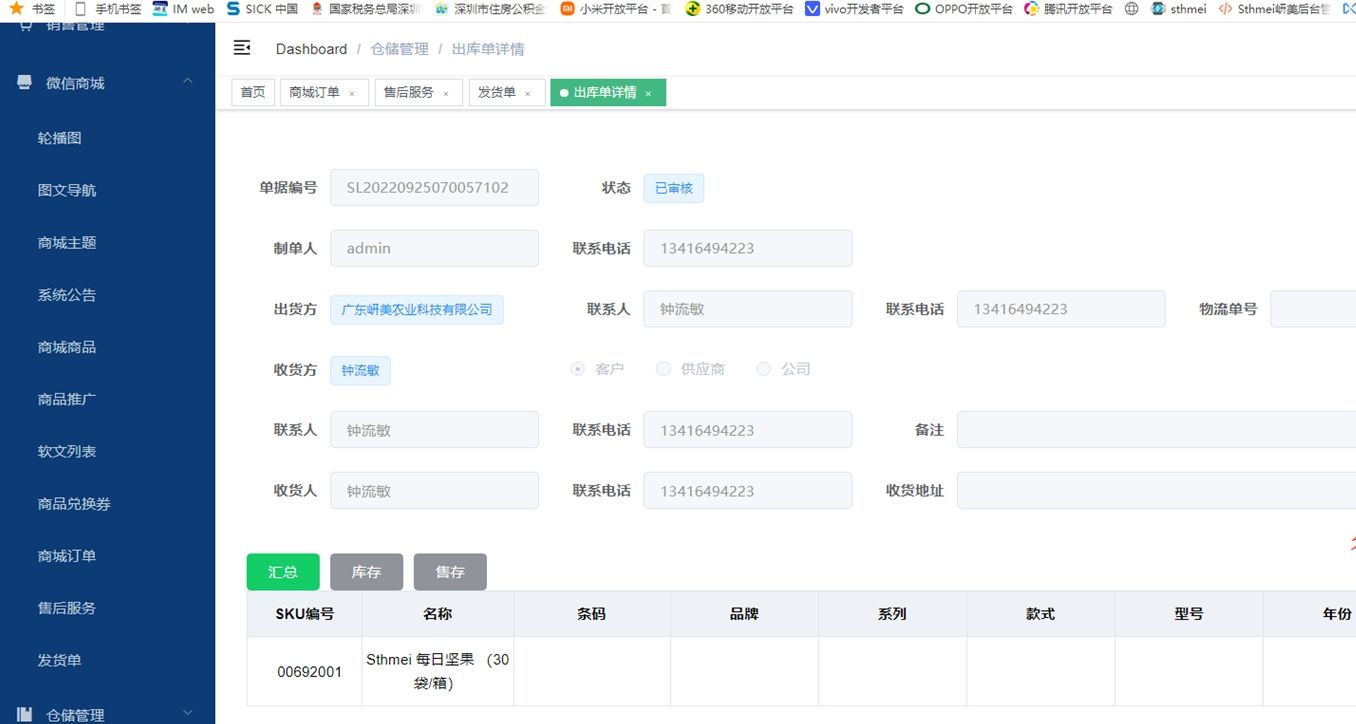Open 商城订单 in the sidebar
Screen dimensions: 1356x724
67,555
